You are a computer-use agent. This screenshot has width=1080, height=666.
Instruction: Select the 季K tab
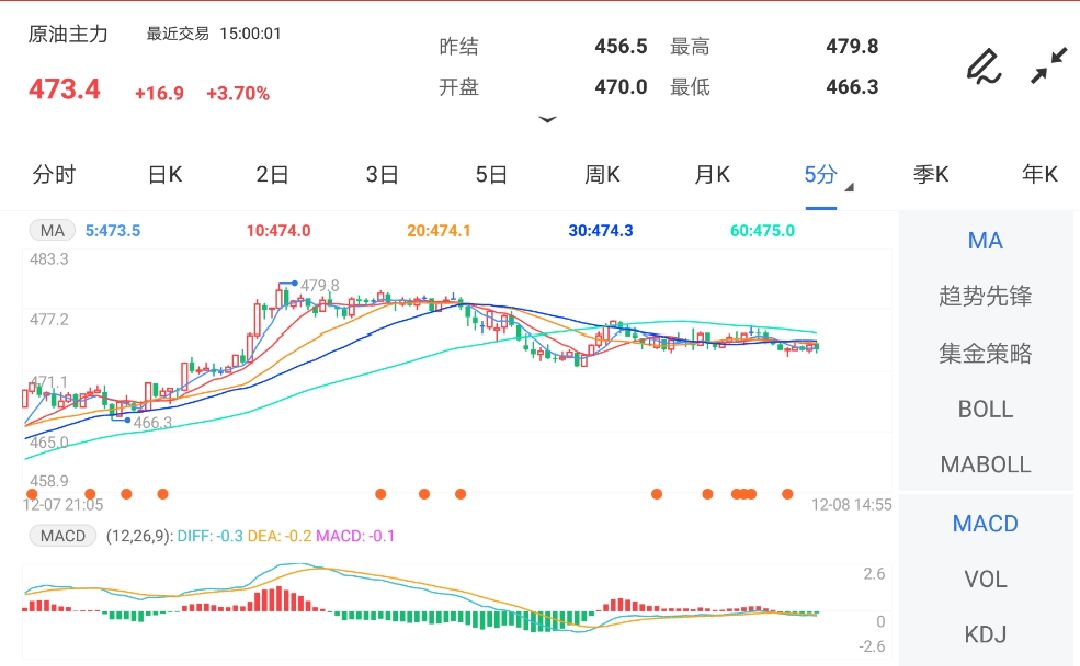click(930, 175)
